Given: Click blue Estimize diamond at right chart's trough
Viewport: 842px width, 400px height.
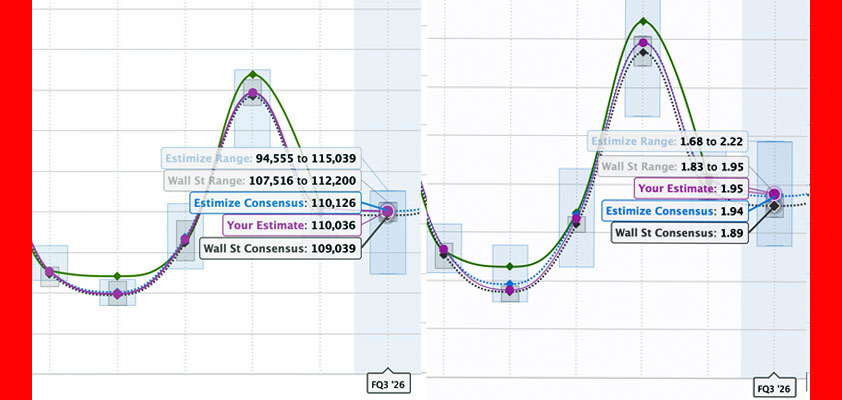Looking at the screenshot, I should point(510,283).
